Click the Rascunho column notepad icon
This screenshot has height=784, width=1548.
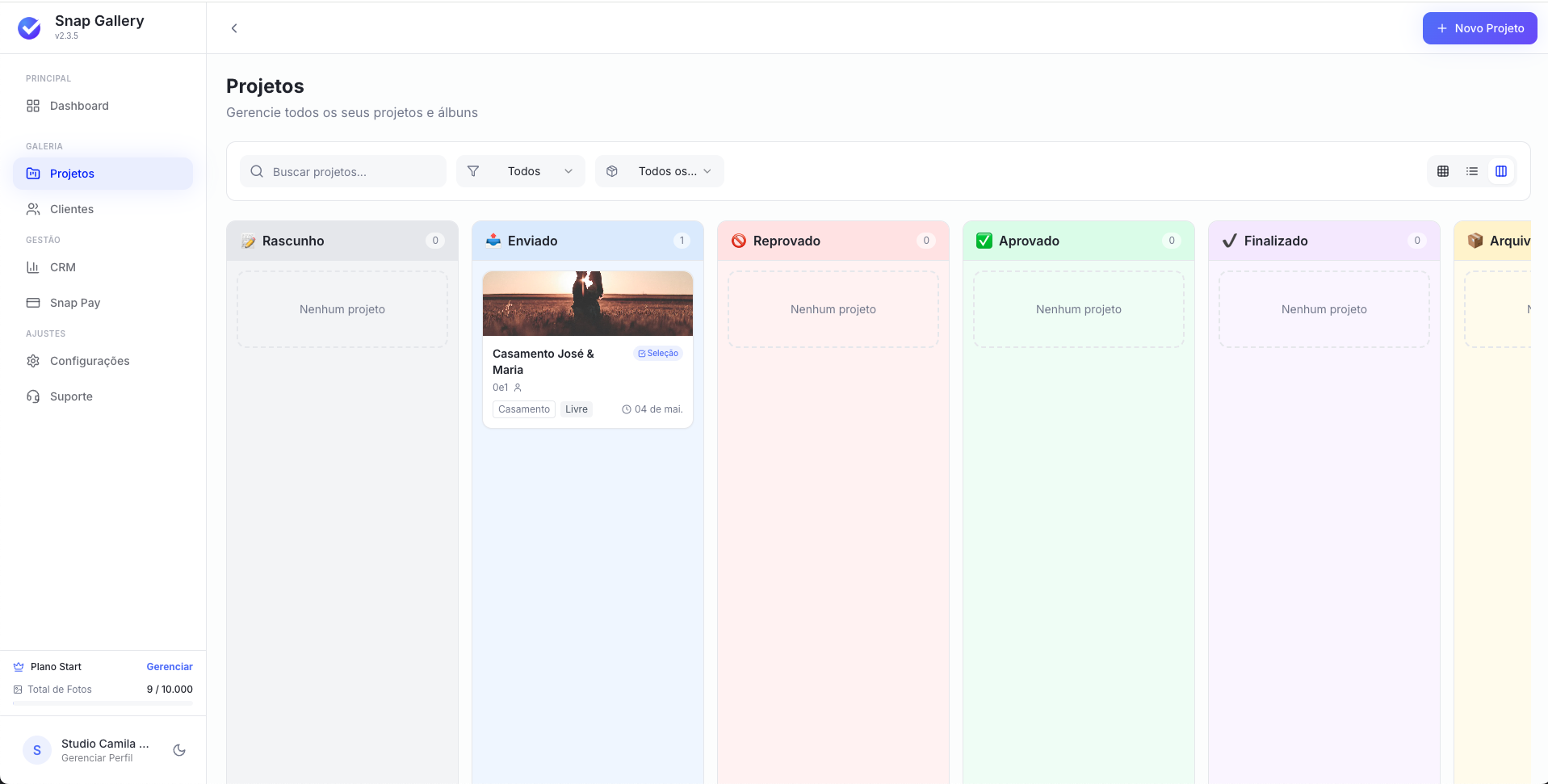point(248,241)
